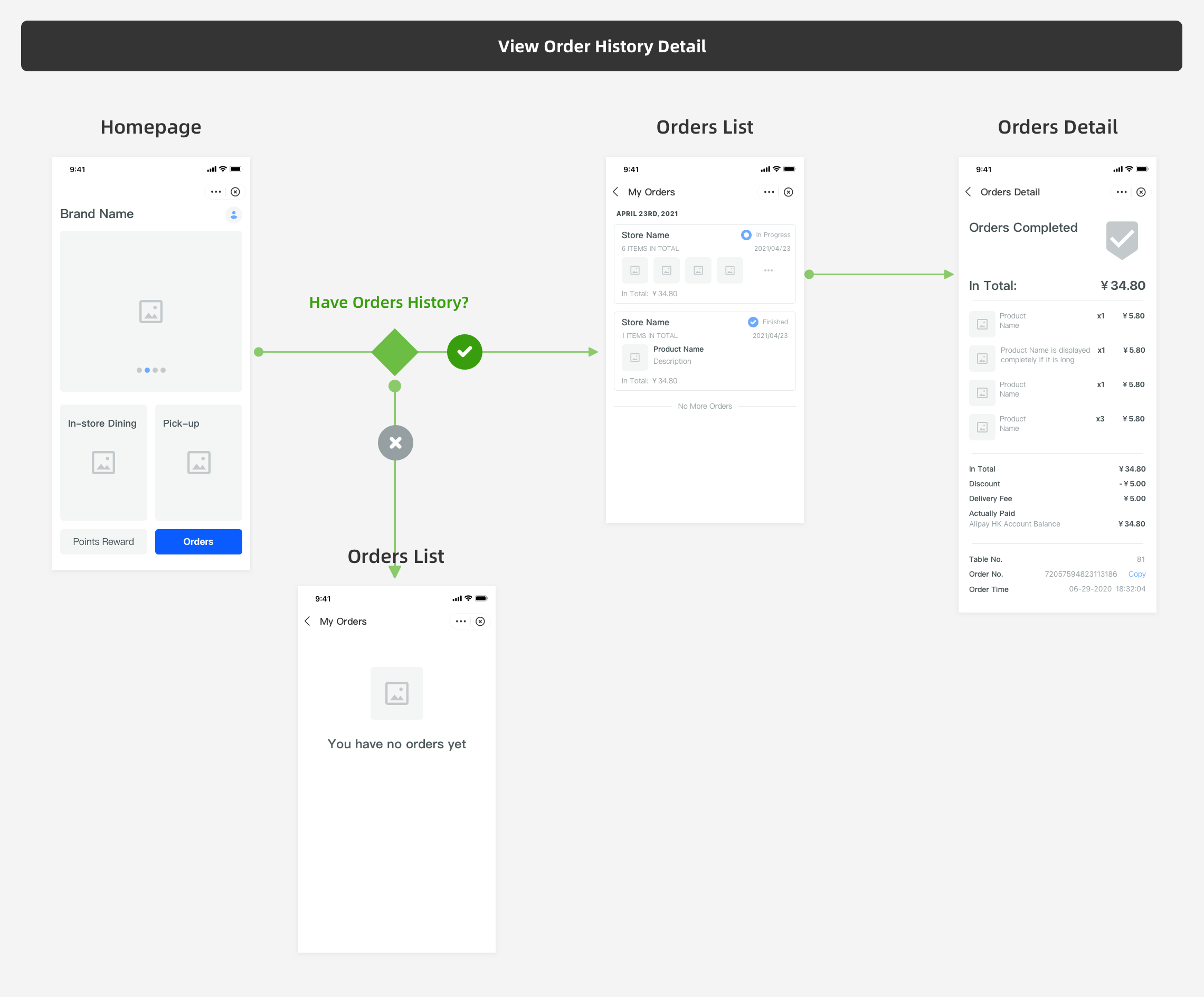Tap the back arrow on empty My Orders screen
Image resolution: width=1204 pixels, height=997 pixels.
[308, 621]
